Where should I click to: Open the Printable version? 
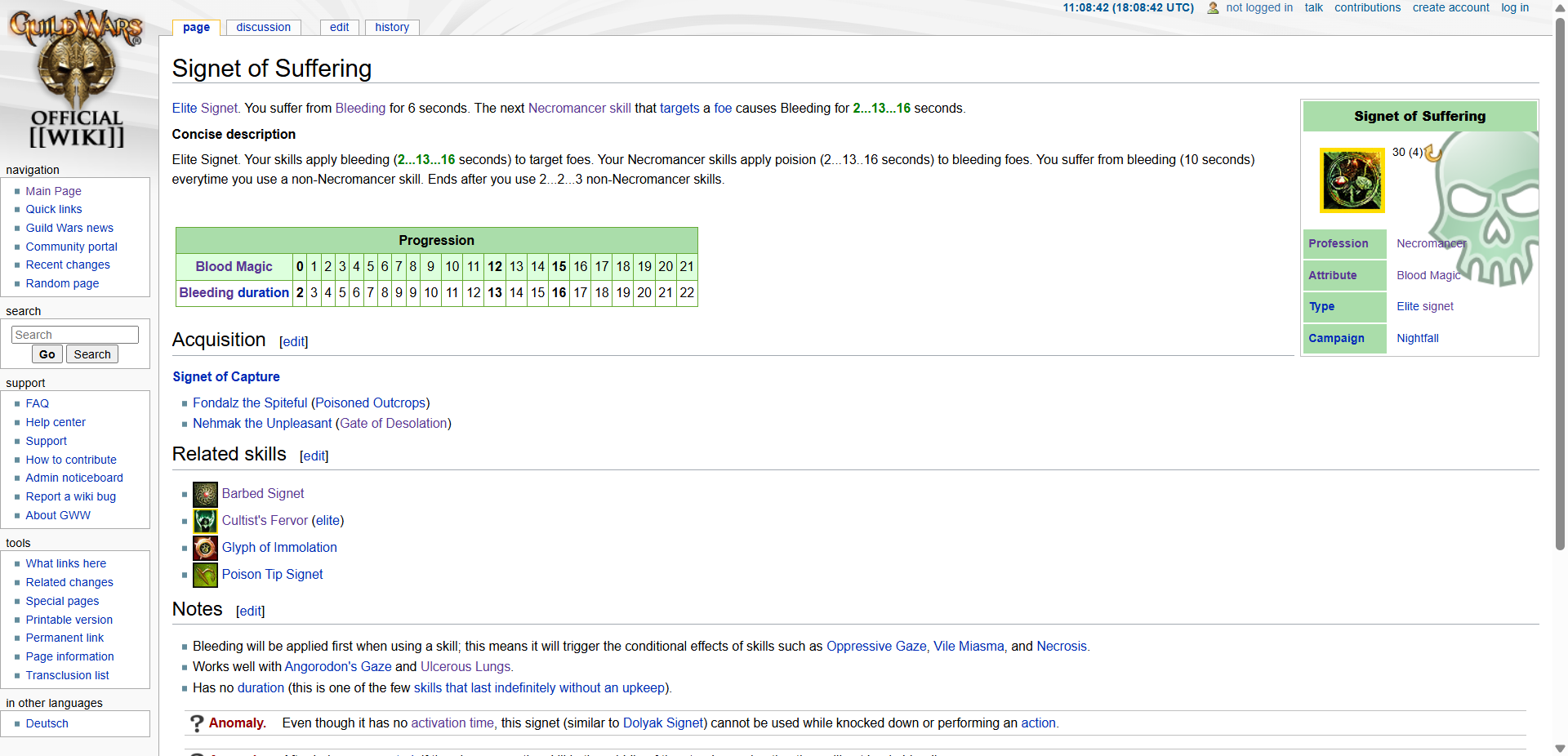(69, 620)
